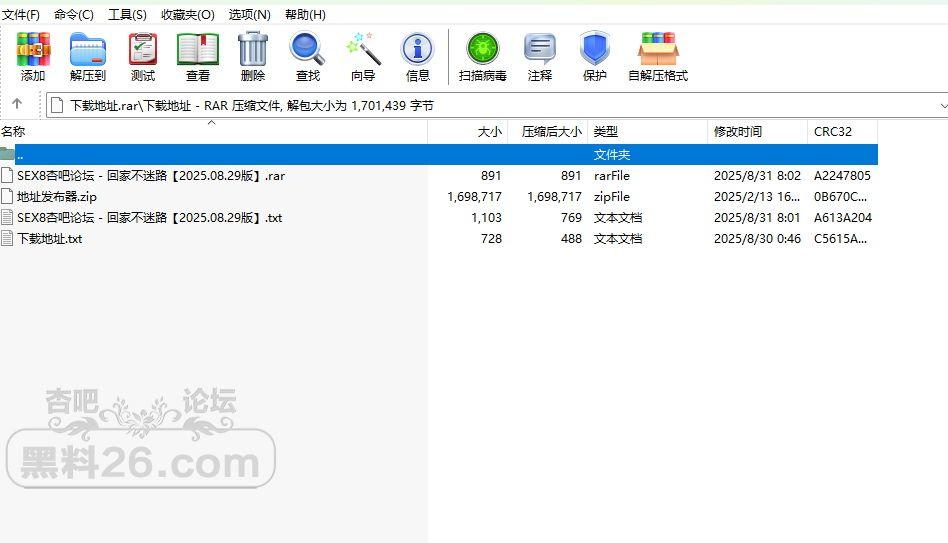This screenshot has height=543, width=948.
Task: Open the 文件(F) menu
Action: point(21,15)
